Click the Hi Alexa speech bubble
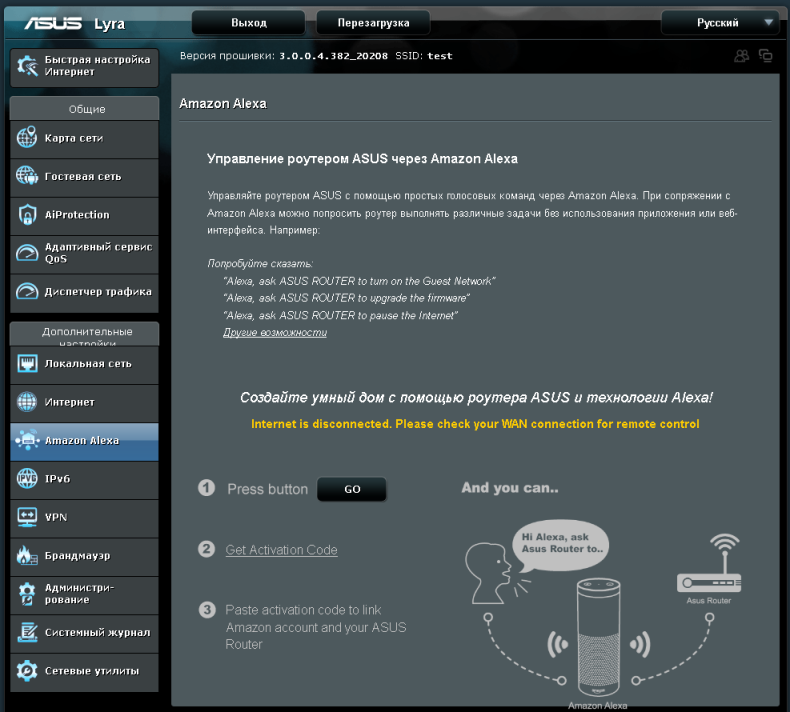The width and height of the screenshot is (790, 712). tap(561, 544)
